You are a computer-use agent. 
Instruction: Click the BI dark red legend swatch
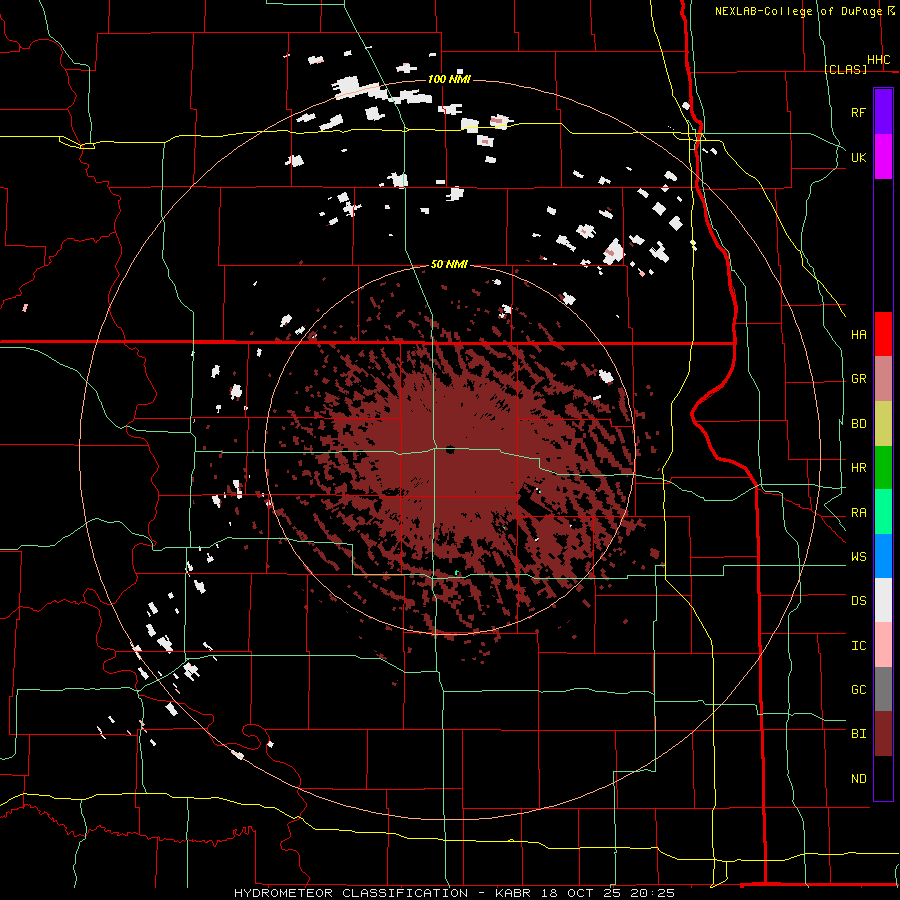[x=883, y=734]
